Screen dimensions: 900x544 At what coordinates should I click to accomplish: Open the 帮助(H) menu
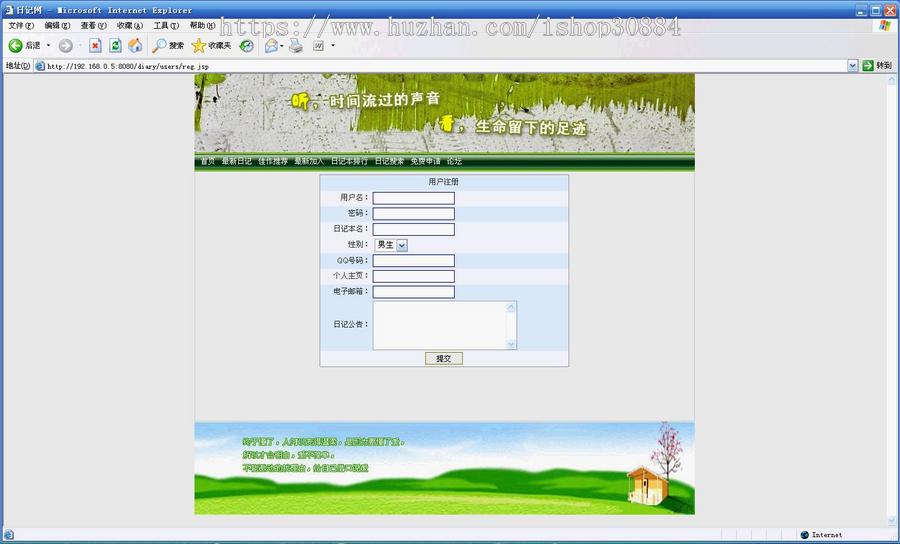(x=203, y=26)
